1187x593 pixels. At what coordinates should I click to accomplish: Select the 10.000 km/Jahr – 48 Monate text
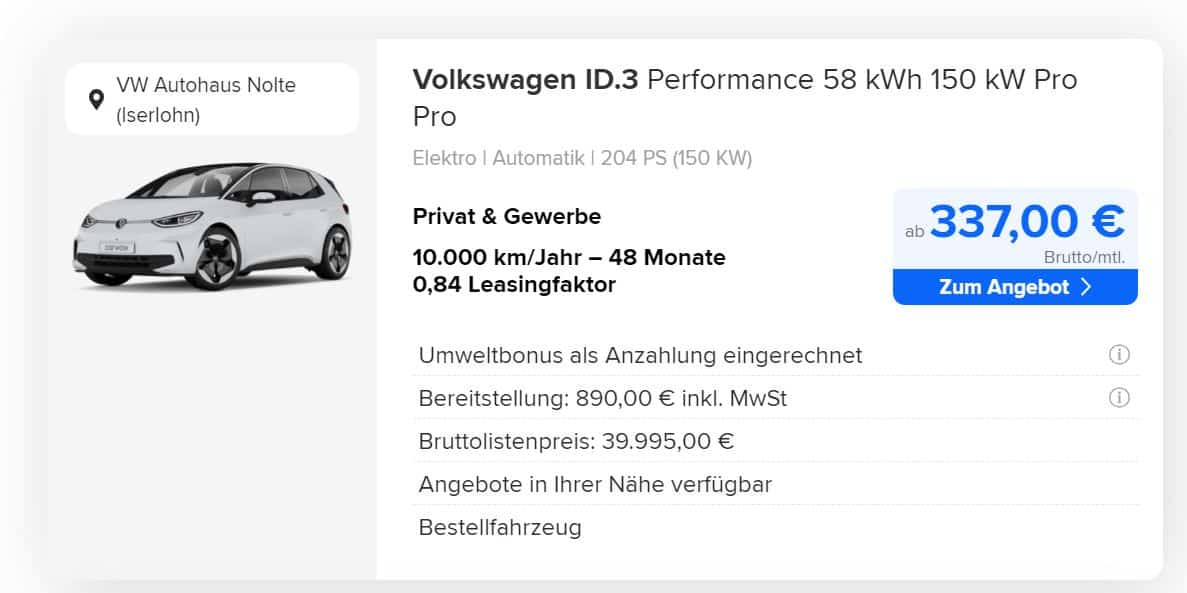569,257
